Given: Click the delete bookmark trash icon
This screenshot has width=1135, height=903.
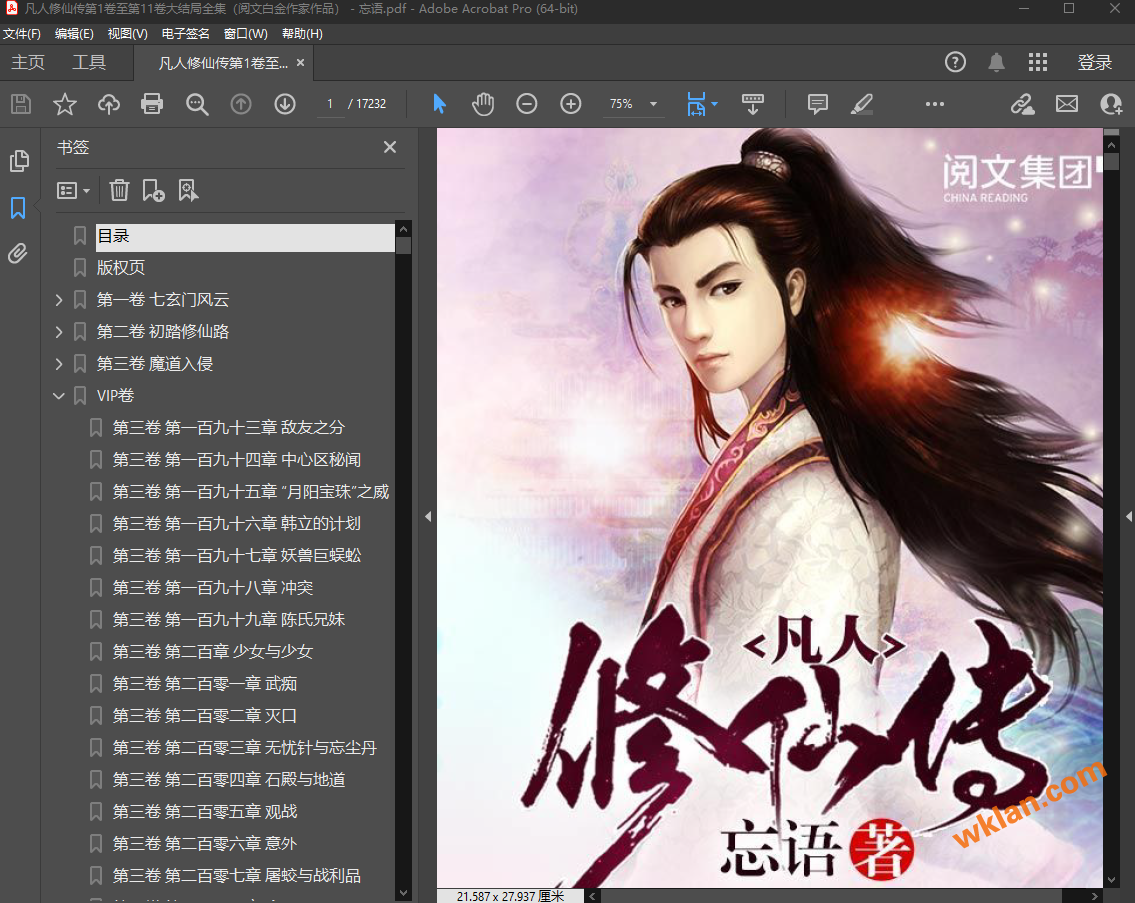Looking at the screenshot, I should pos(120,190).
